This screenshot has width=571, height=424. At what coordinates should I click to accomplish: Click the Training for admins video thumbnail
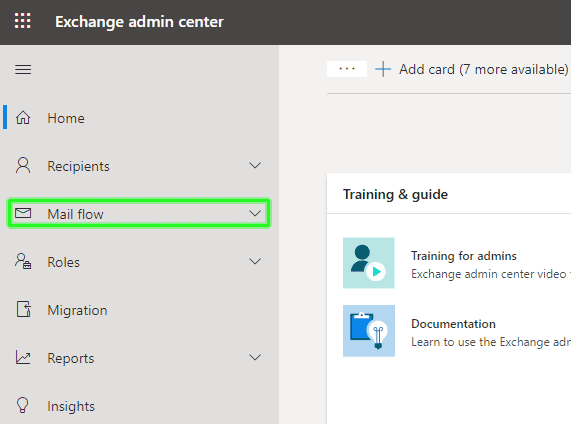click(369, 263)
